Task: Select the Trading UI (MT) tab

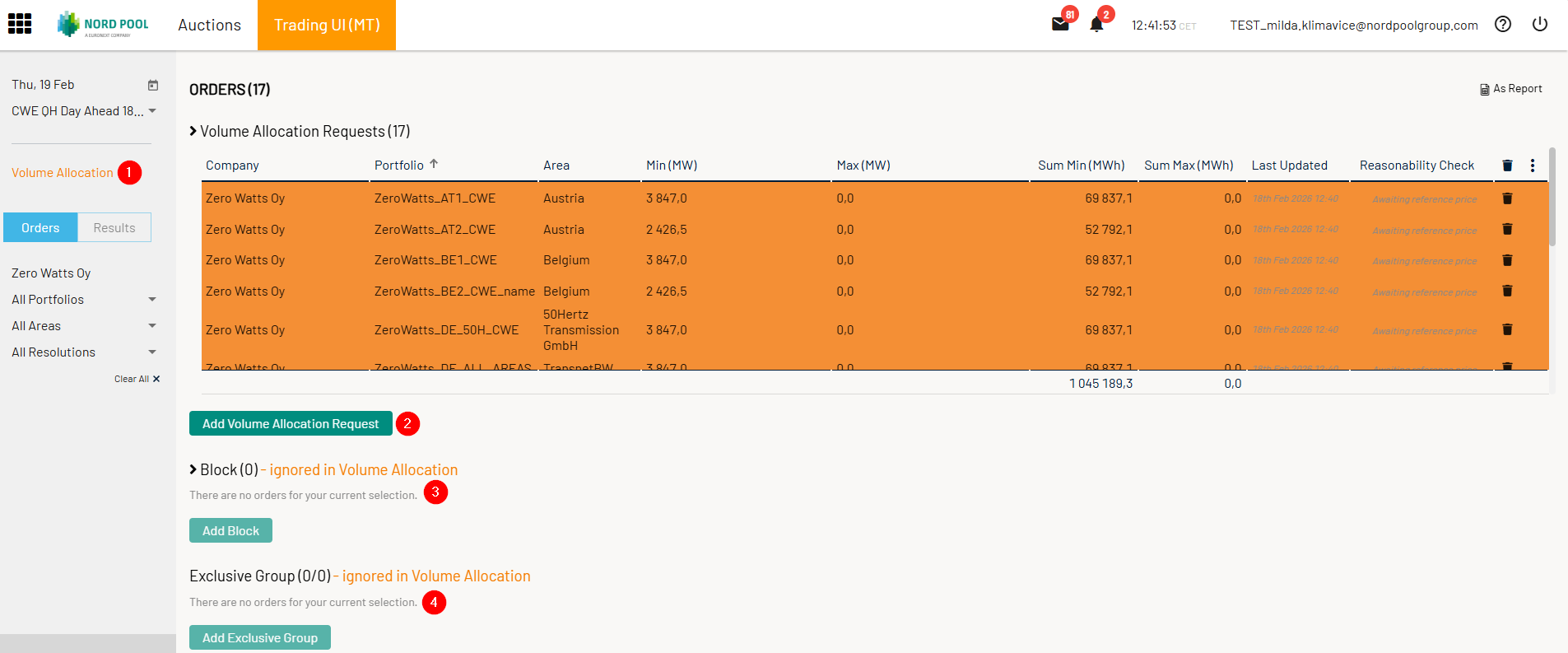Action: (327, 25)
